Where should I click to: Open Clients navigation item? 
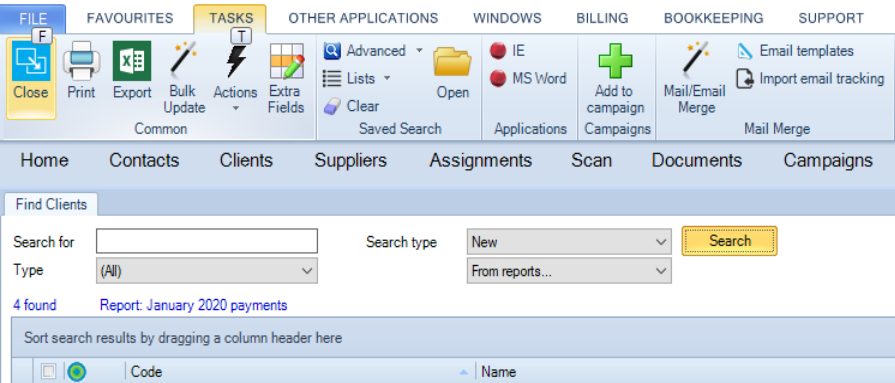tap(246, 160)
